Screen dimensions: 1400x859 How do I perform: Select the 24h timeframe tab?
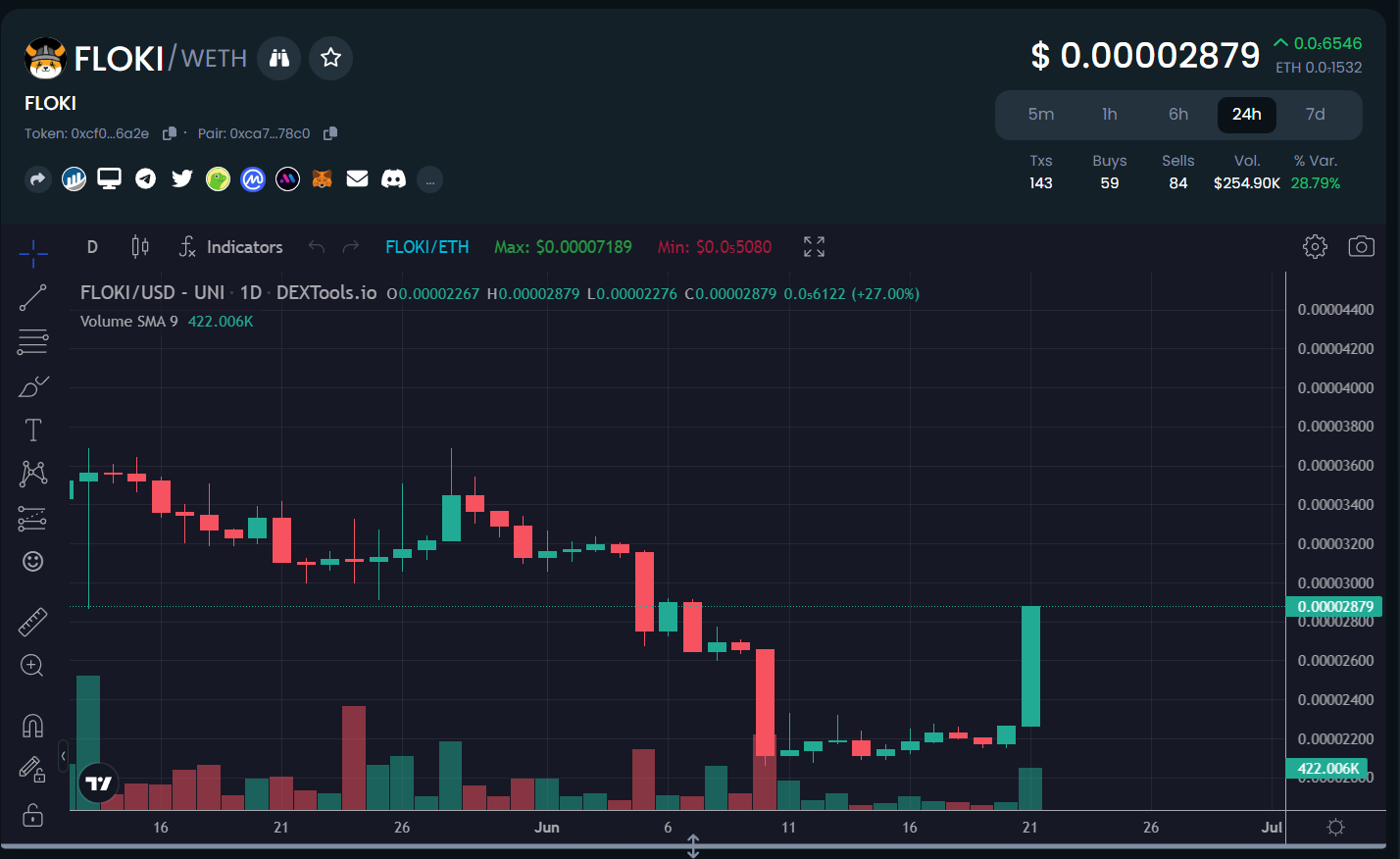point(1247,115)
